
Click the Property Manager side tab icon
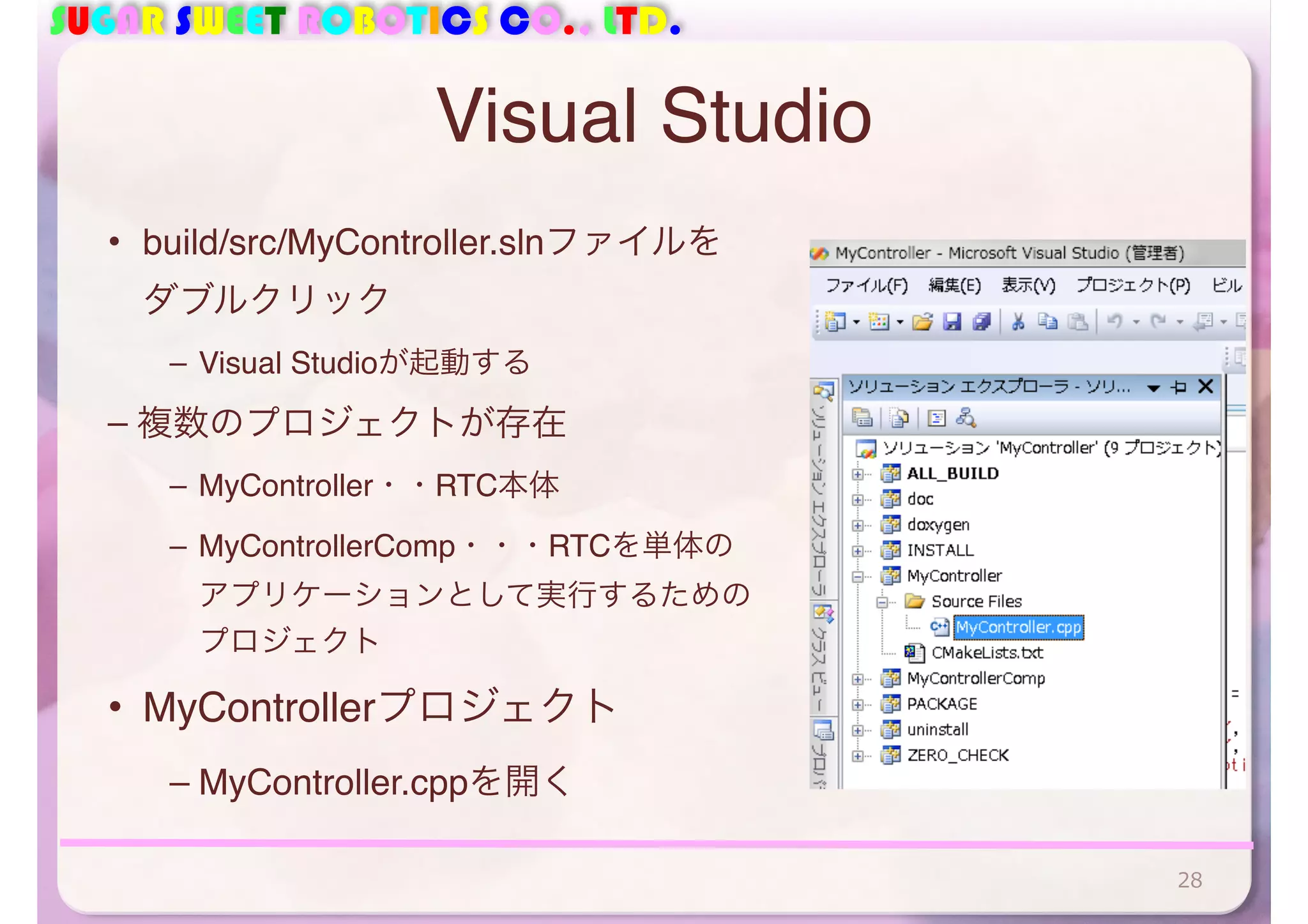(823, 729)
